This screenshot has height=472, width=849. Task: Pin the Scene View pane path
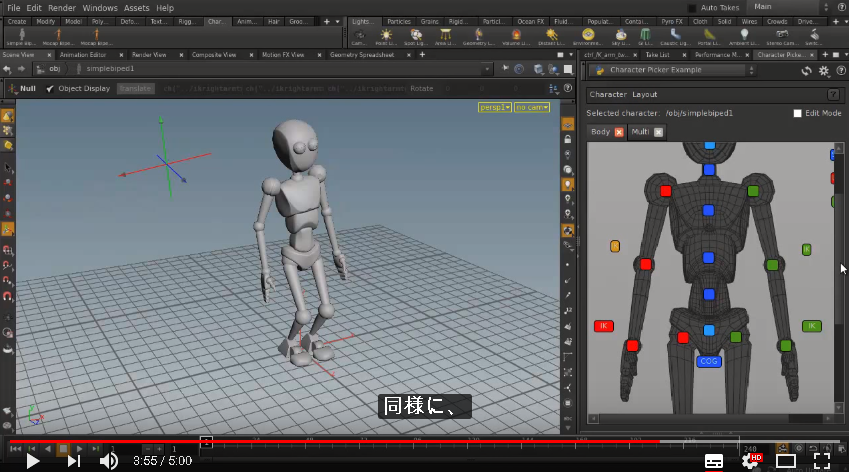[505, 69]
